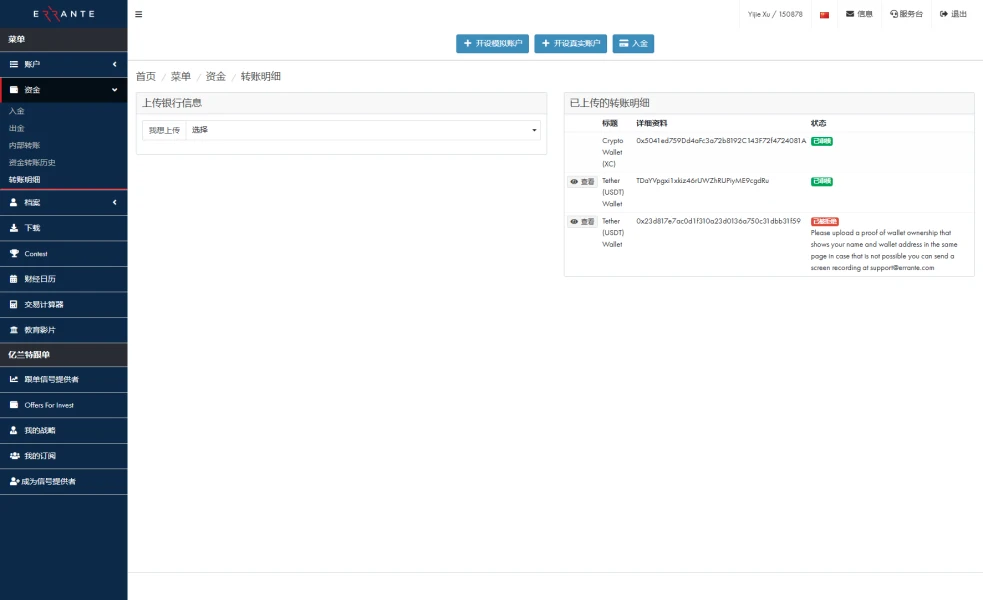983x600 pixels.
Task: Click 退出 to log out
Action: pyautogui.click(x=953, y=14)
